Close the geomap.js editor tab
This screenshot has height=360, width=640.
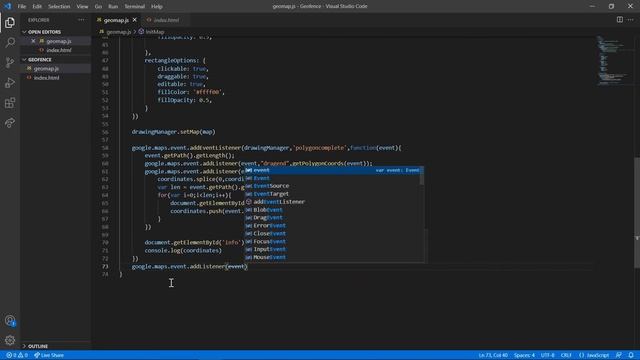135,20
